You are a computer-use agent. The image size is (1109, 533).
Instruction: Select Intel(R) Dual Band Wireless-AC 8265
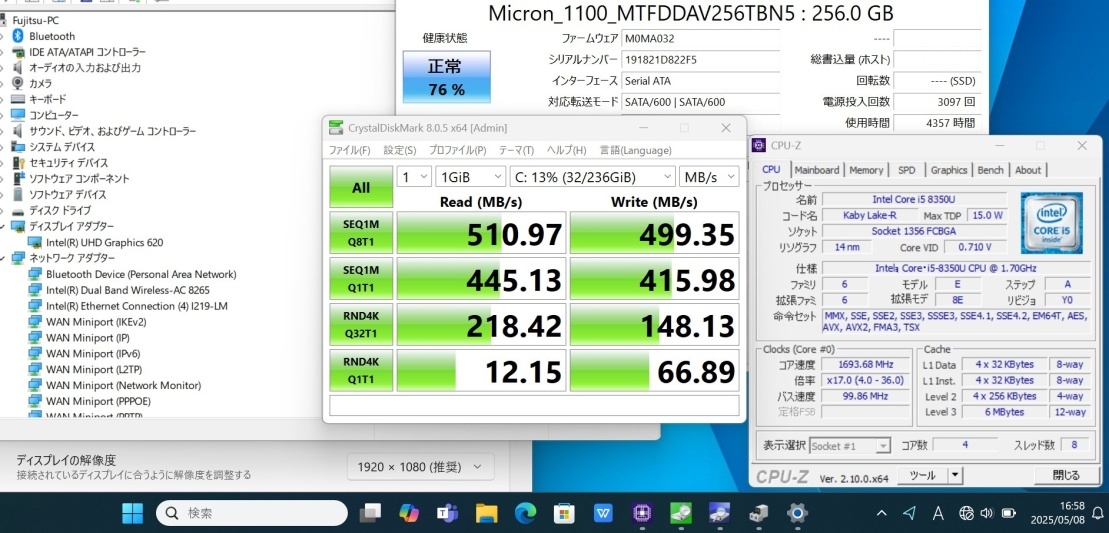(127, 290)
